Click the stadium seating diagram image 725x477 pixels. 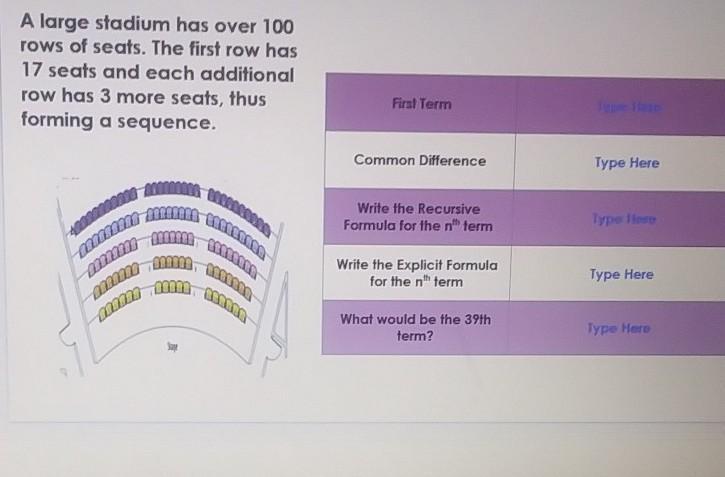click(172, 277)
